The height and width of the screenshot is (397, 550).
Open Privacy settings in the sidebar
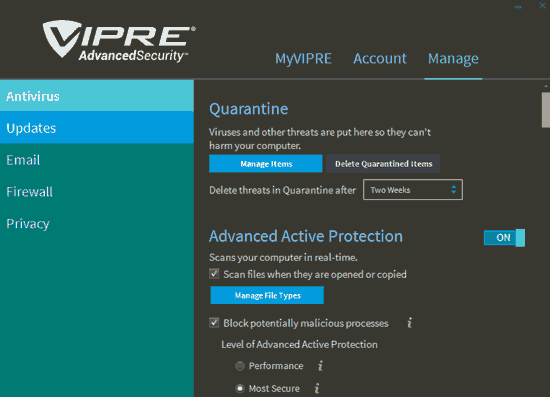click(x=97, y=223)
